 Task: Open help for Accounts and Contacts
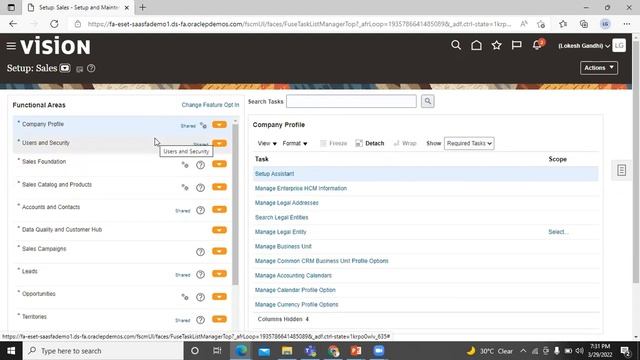[200, 210]
